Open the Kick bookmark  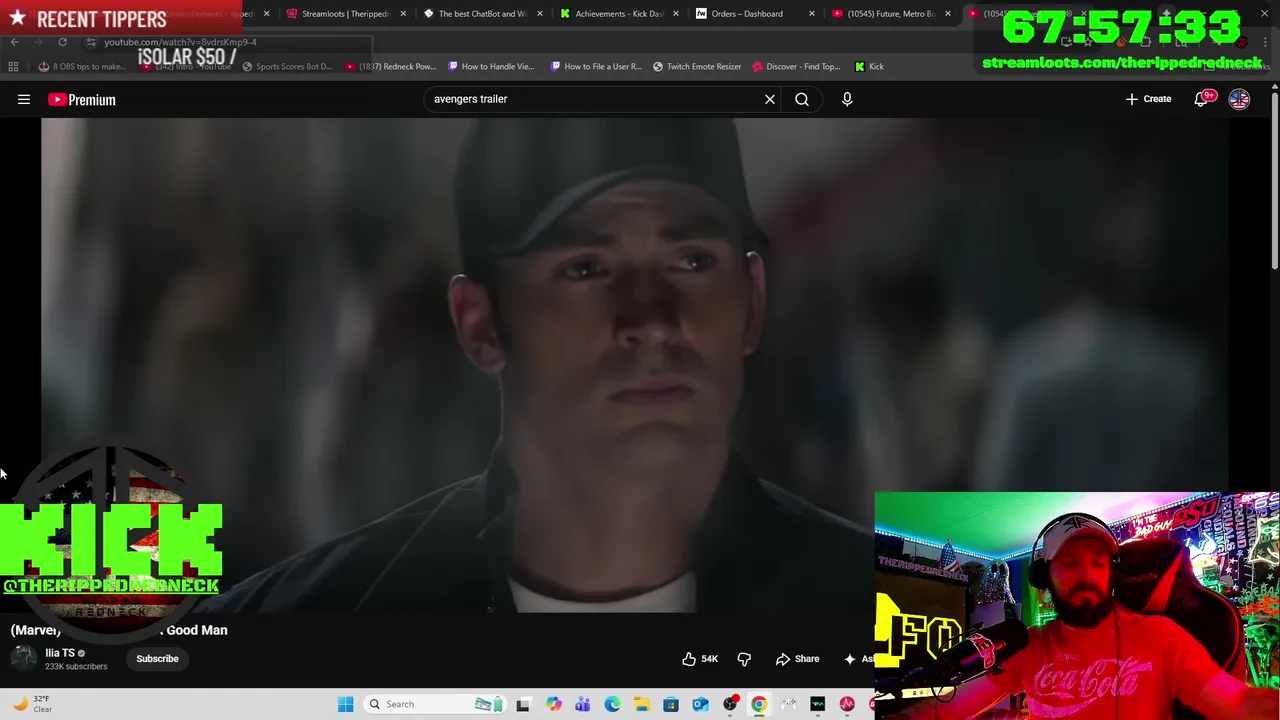tap(869, 66)
